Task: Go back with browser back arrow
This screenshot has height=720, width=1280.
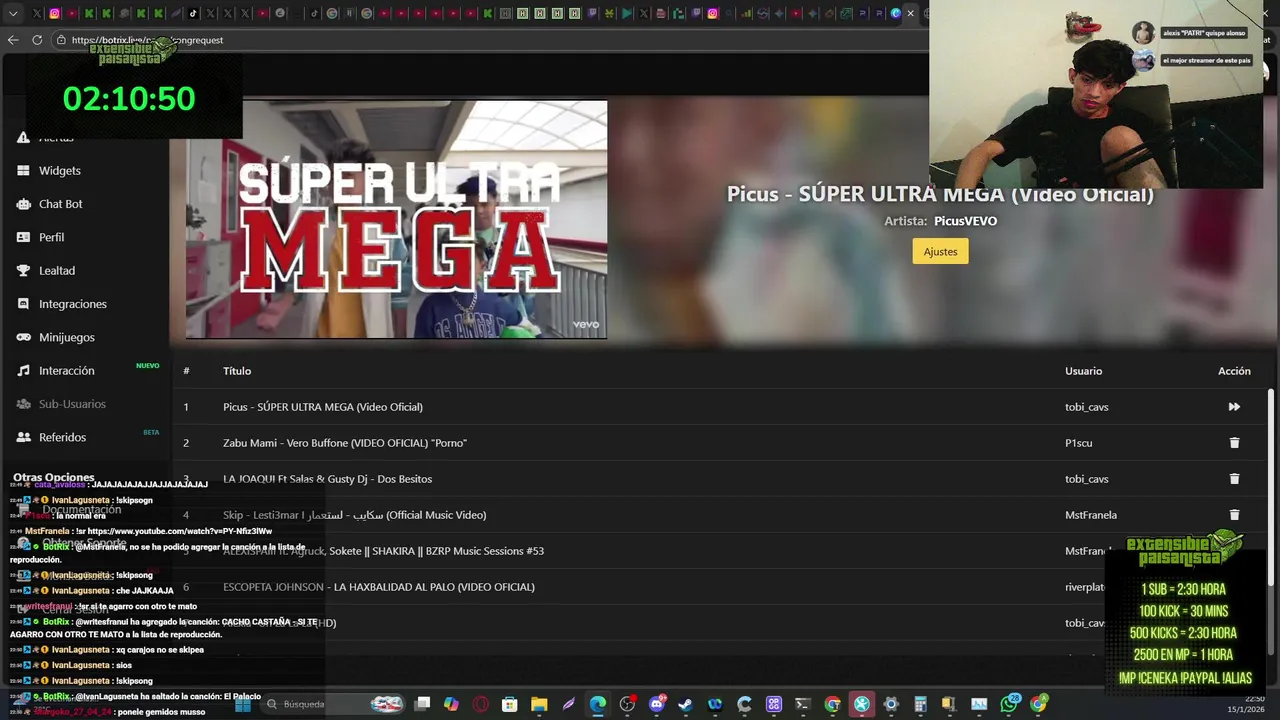Action: (13, 40)
